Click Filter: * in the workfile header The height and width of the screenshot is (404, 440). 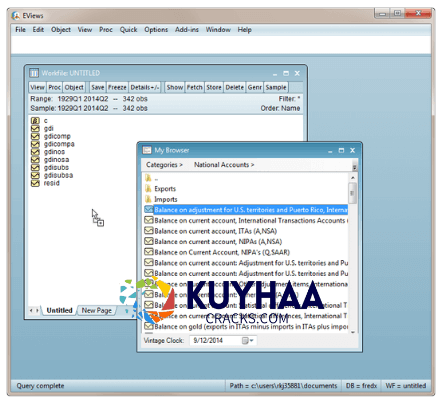point(289,99)
